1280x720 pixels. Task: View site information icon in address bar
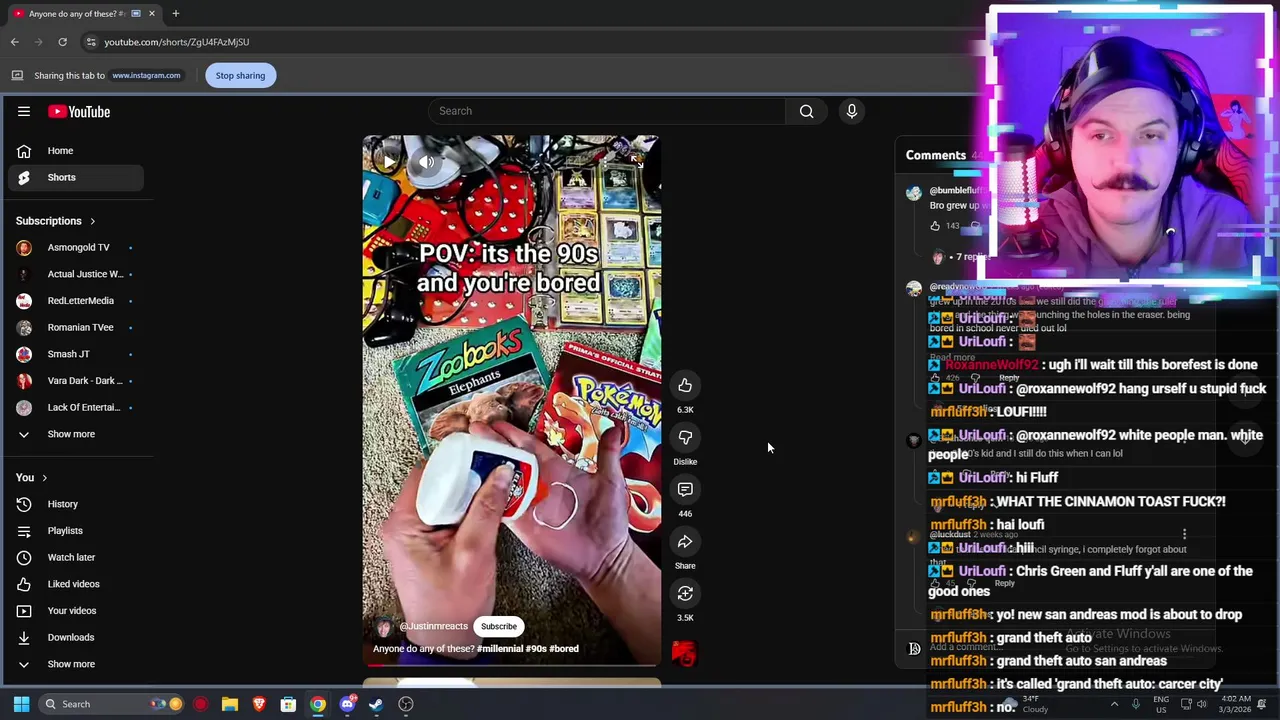pos(91,42)
